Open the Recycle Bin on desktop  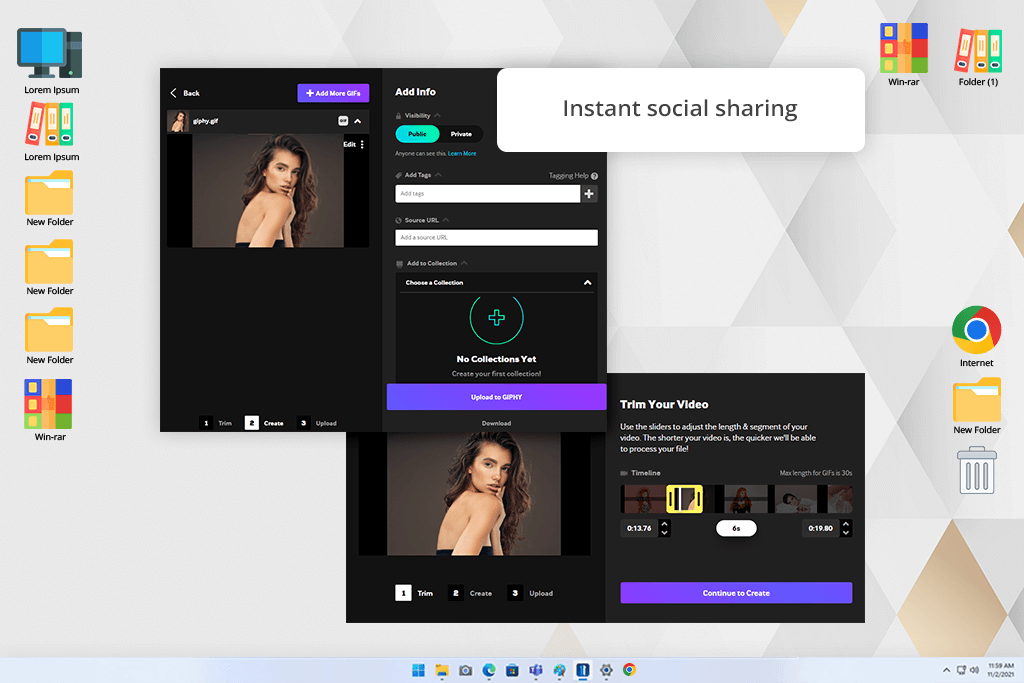pos(976,470)
